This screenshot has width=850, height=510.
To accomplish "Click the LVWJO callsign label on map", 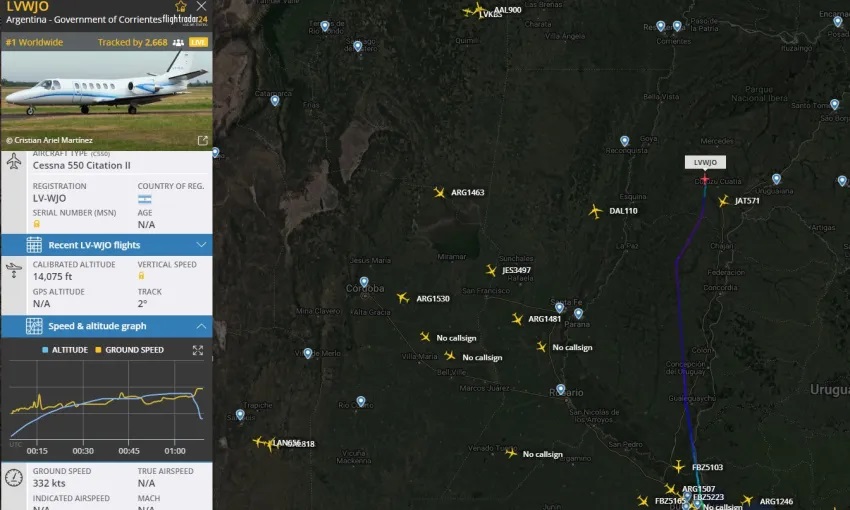I will coord(705,162).
